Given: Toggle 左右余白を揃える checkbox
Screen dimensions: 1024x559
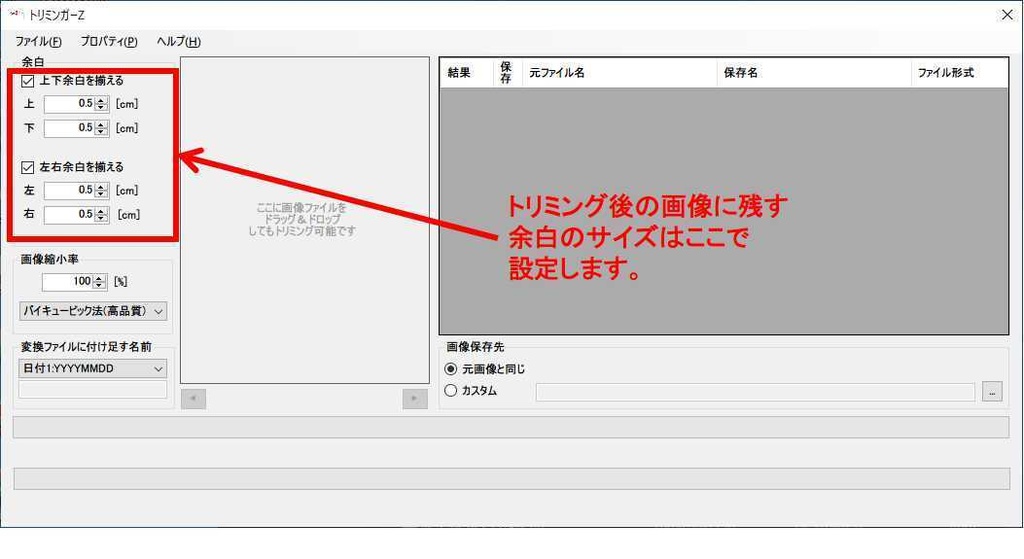Looking at the screenshot, I should (27, 168).
